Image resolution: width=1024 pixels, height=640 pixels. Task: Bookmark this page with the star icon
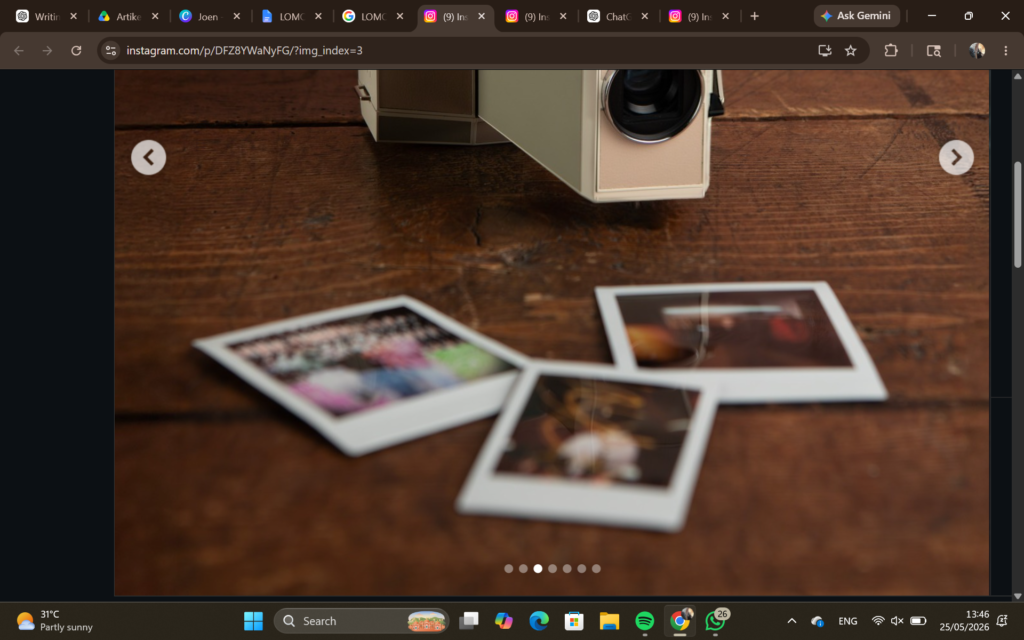pos(850,50)
